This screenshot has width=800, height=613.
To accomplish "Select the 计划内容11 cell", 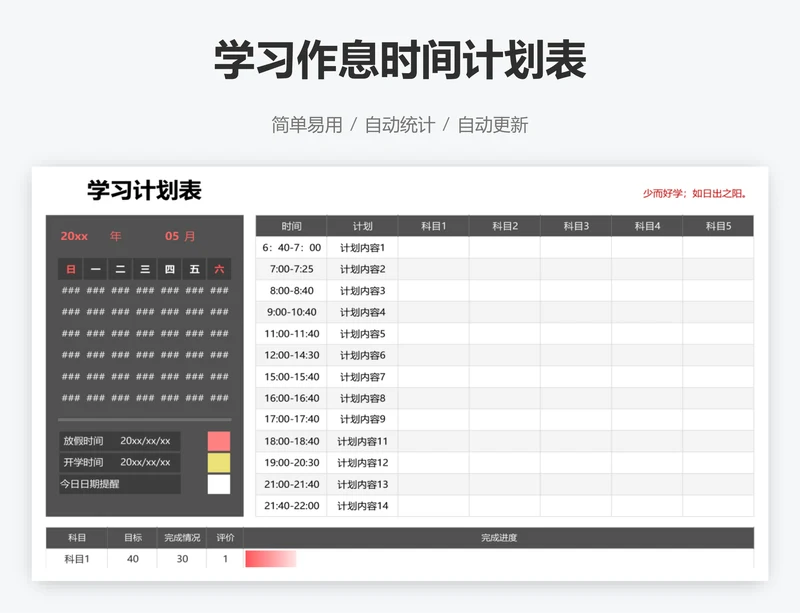I will (362, 441).
